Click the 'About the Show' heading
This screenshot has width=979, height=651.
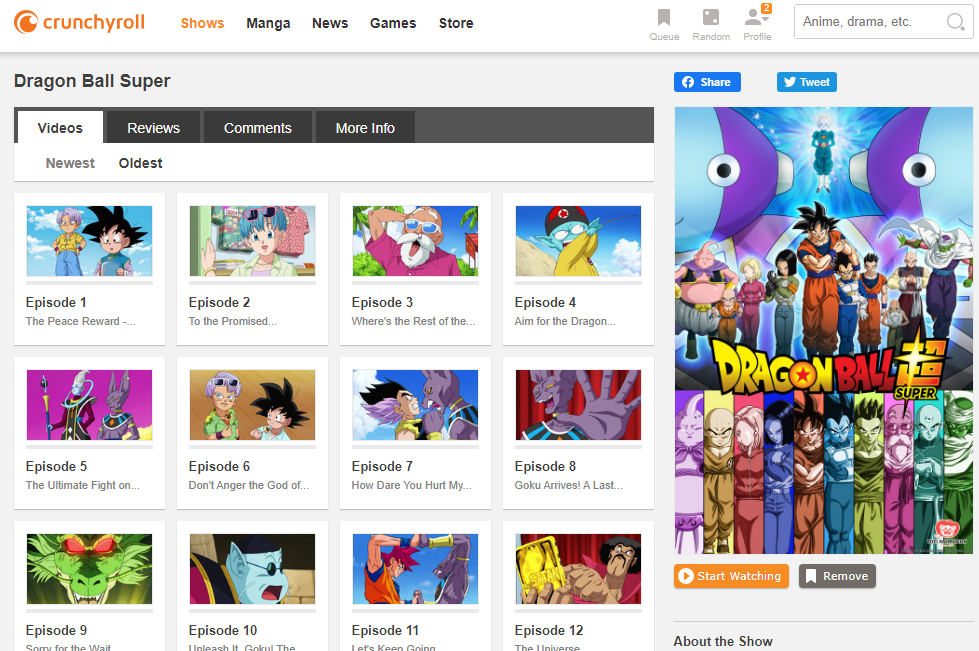pyautogui.click(x=723, y=641)
